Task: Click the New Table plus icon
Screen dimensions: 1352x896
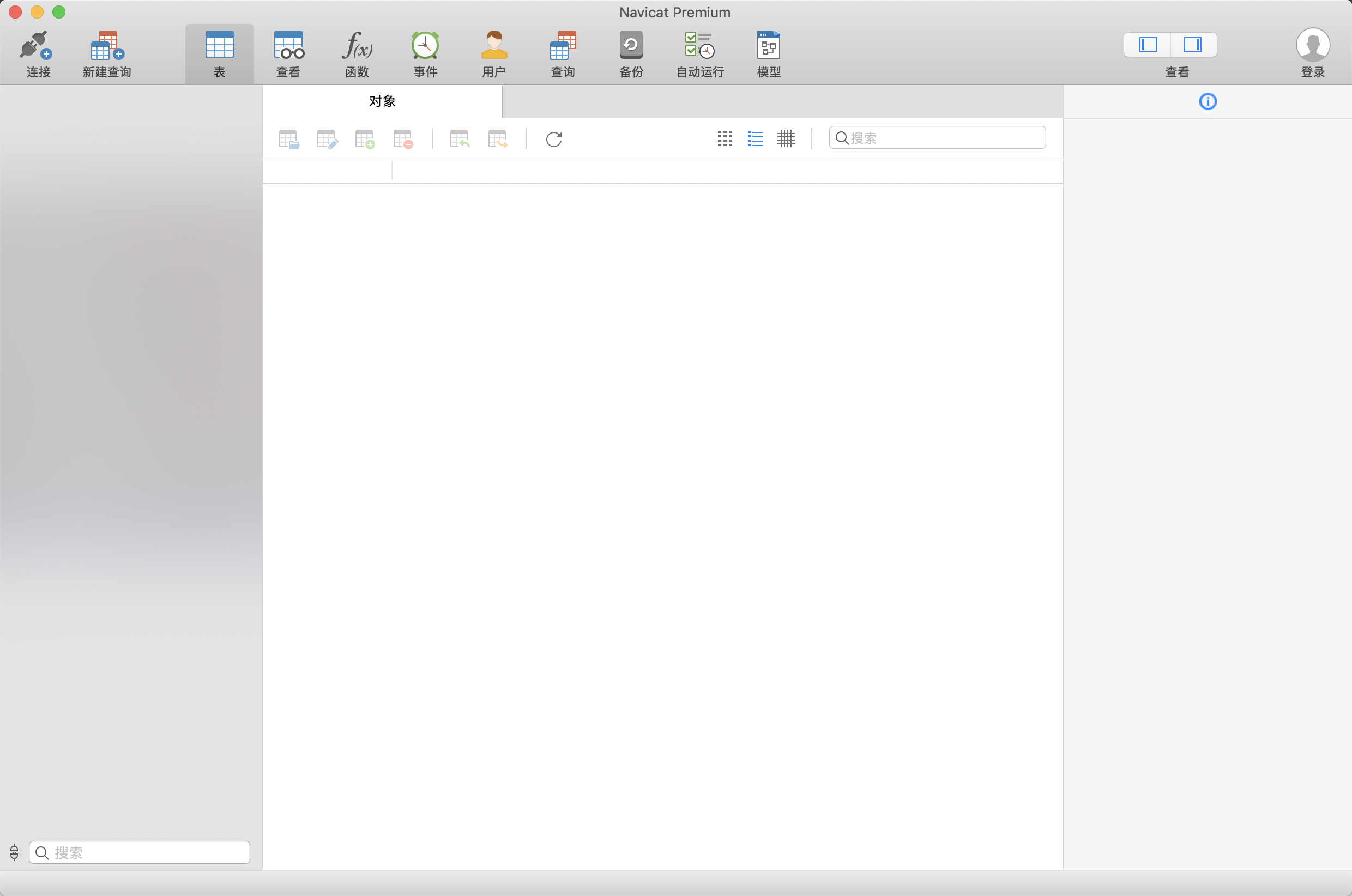Action: [x=365, y=139]
